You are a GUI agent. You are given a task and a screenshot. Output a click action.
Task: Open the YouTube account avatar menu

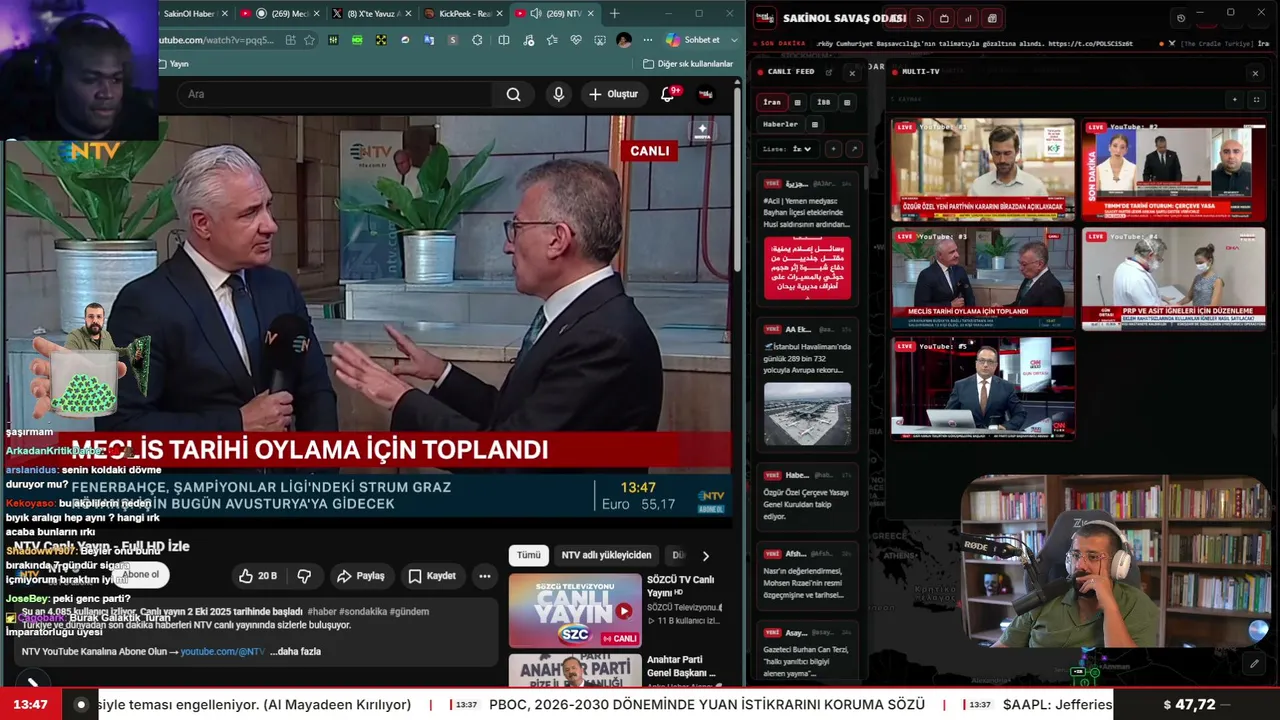pos(706,94)
